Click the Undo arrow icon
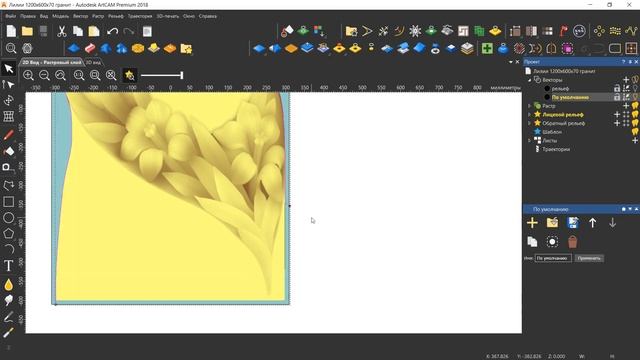The image size is (640, 360). coord(112,31)
